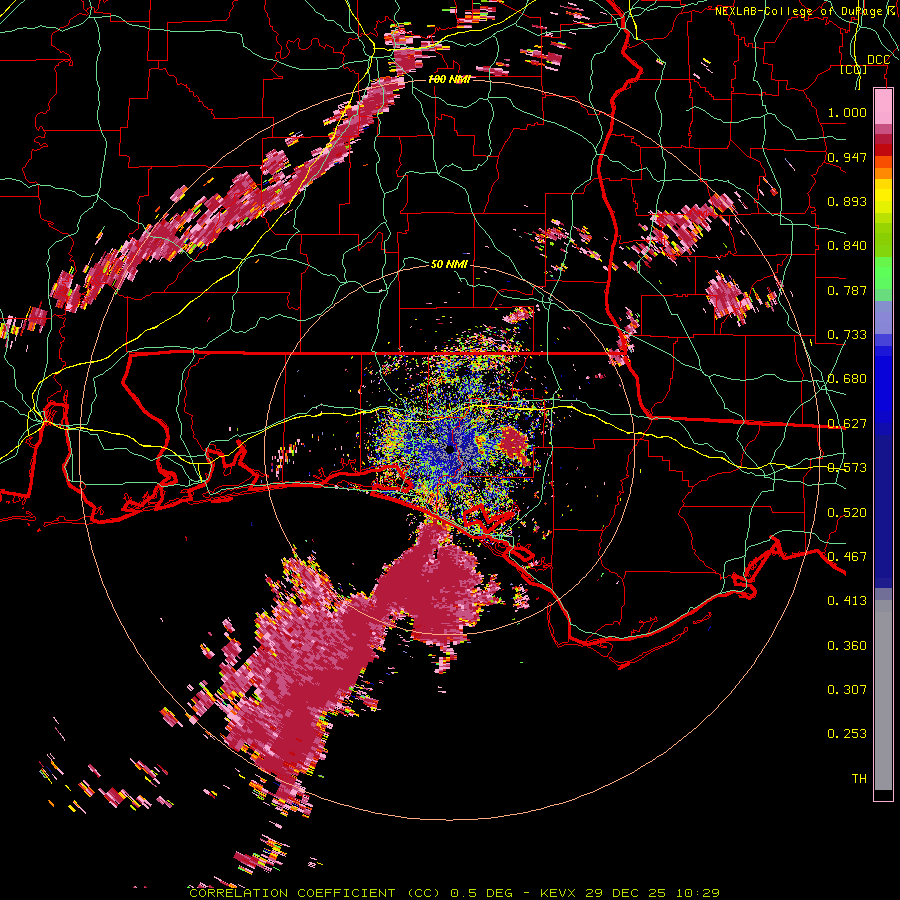Click the 0.787 color scale label
900x900 pixels.
tap(847, 290)
